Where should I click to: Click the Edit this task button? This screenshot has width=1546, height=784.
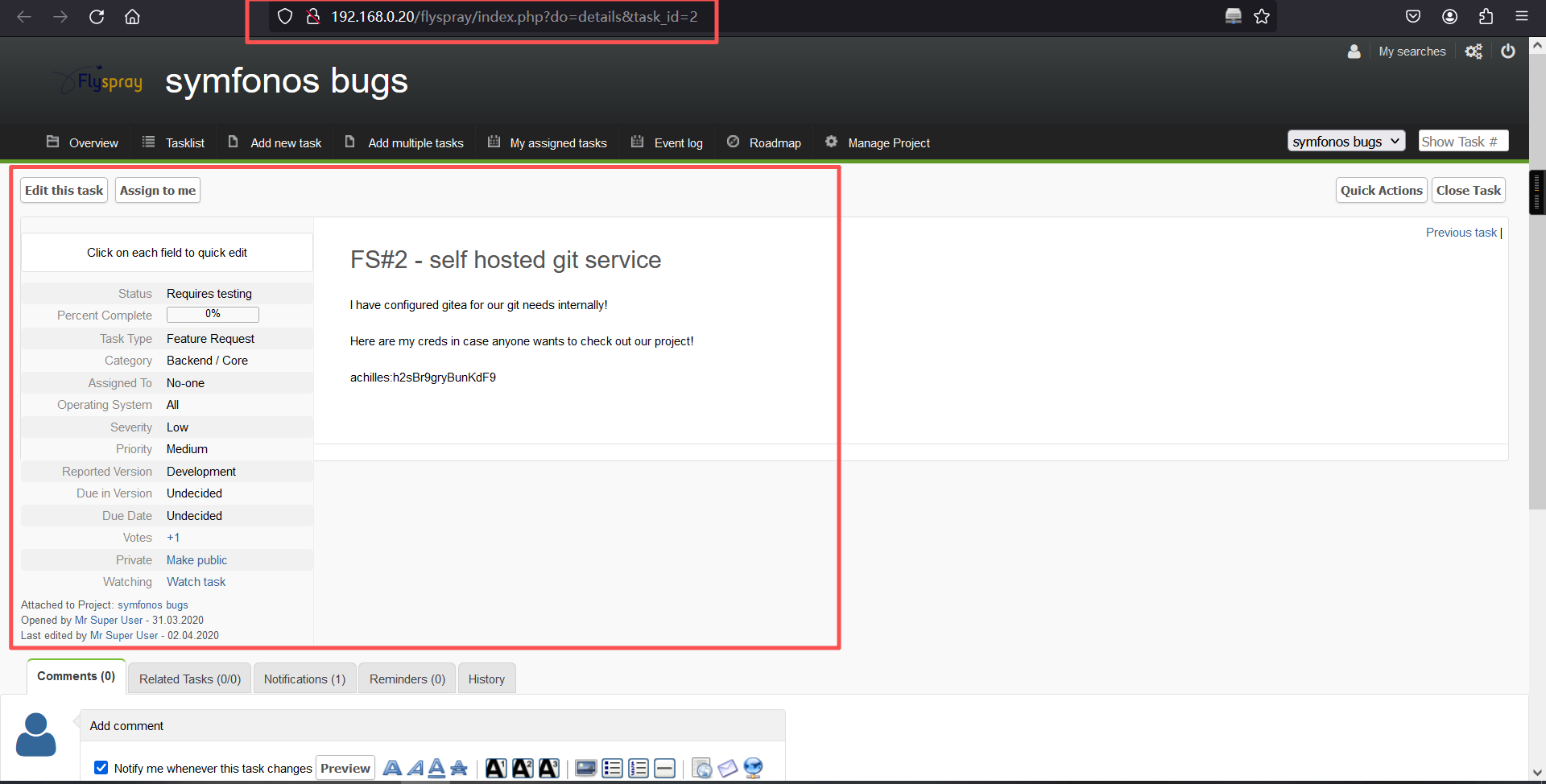64,190
